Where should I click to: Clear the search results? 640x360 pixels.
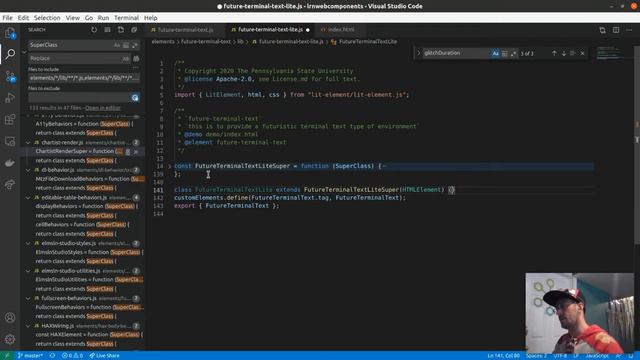(107, 30)
